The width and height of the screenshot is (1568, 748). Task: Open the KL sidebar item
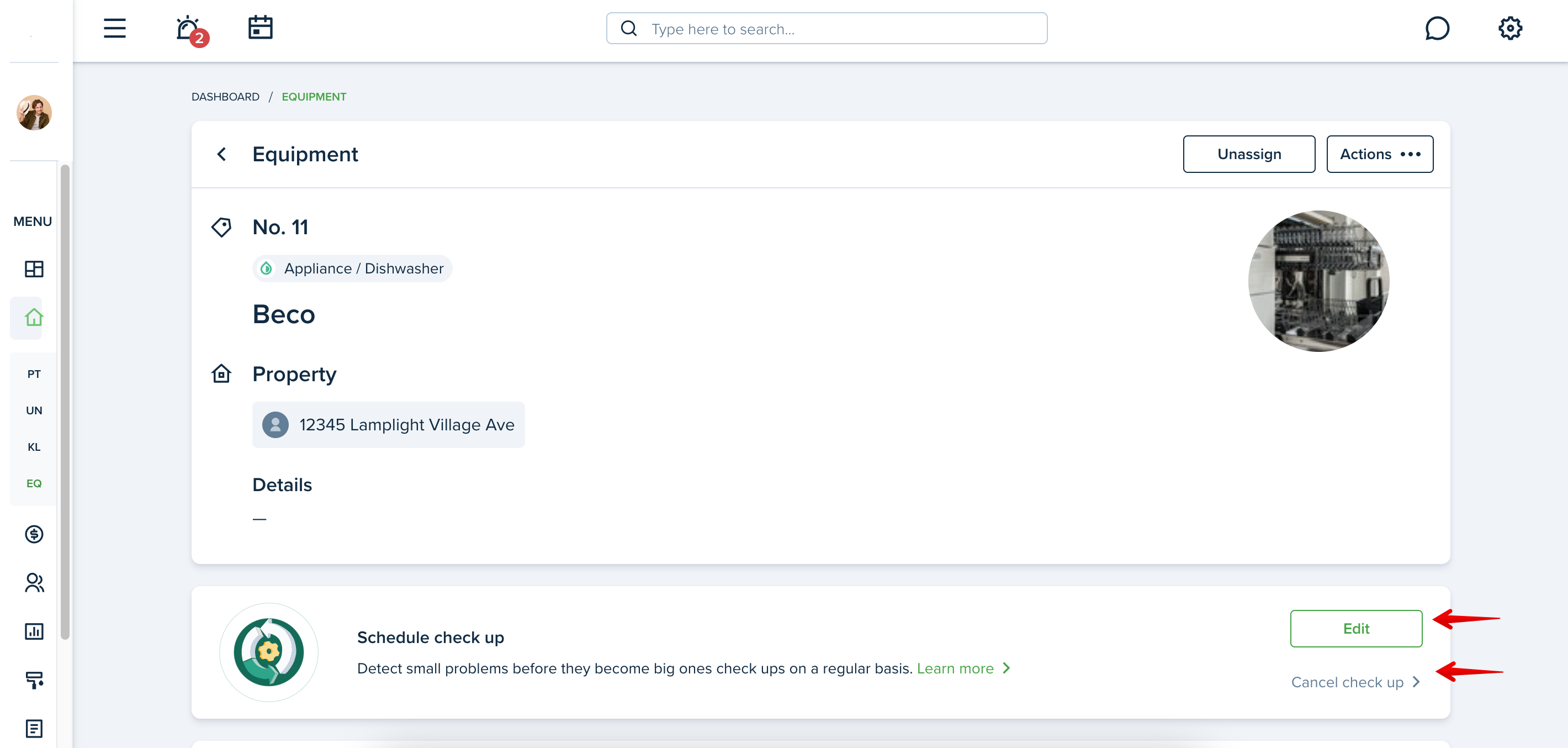34,447
